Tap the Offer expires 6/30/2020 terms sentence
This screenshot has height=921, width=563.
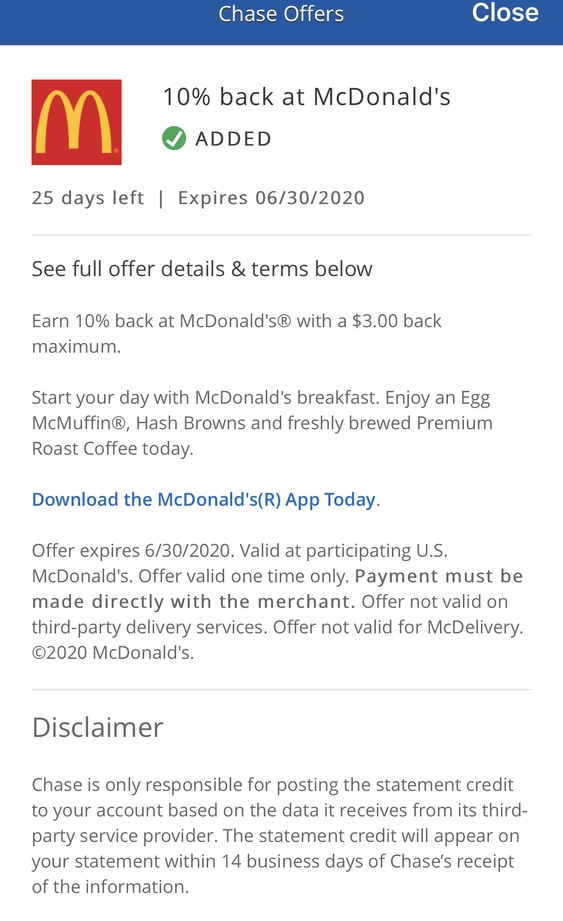132,550
